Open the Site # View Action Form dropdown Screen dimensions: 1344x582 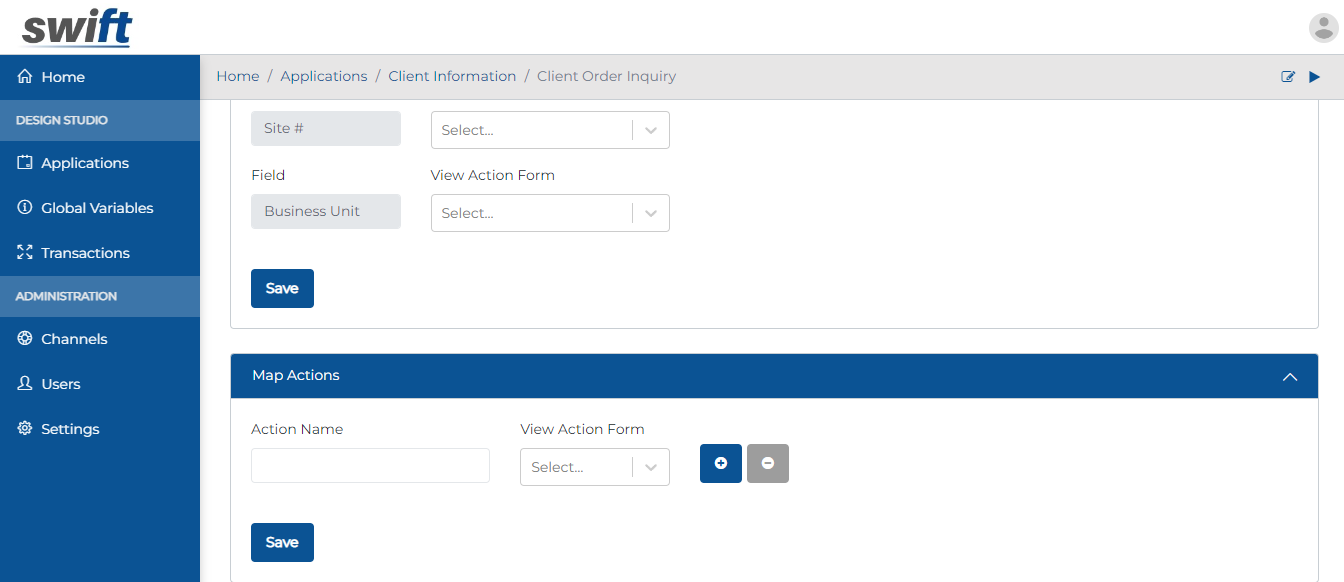pyautogui.click(x=549, y=130)
